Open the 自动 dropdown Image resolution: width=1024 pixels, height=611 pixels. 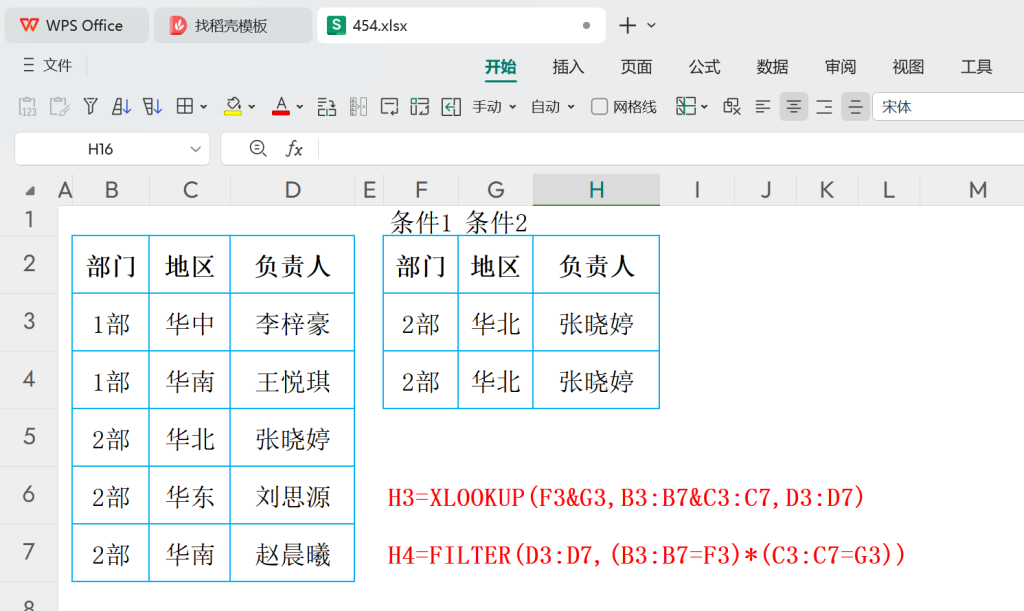(552, 107)
